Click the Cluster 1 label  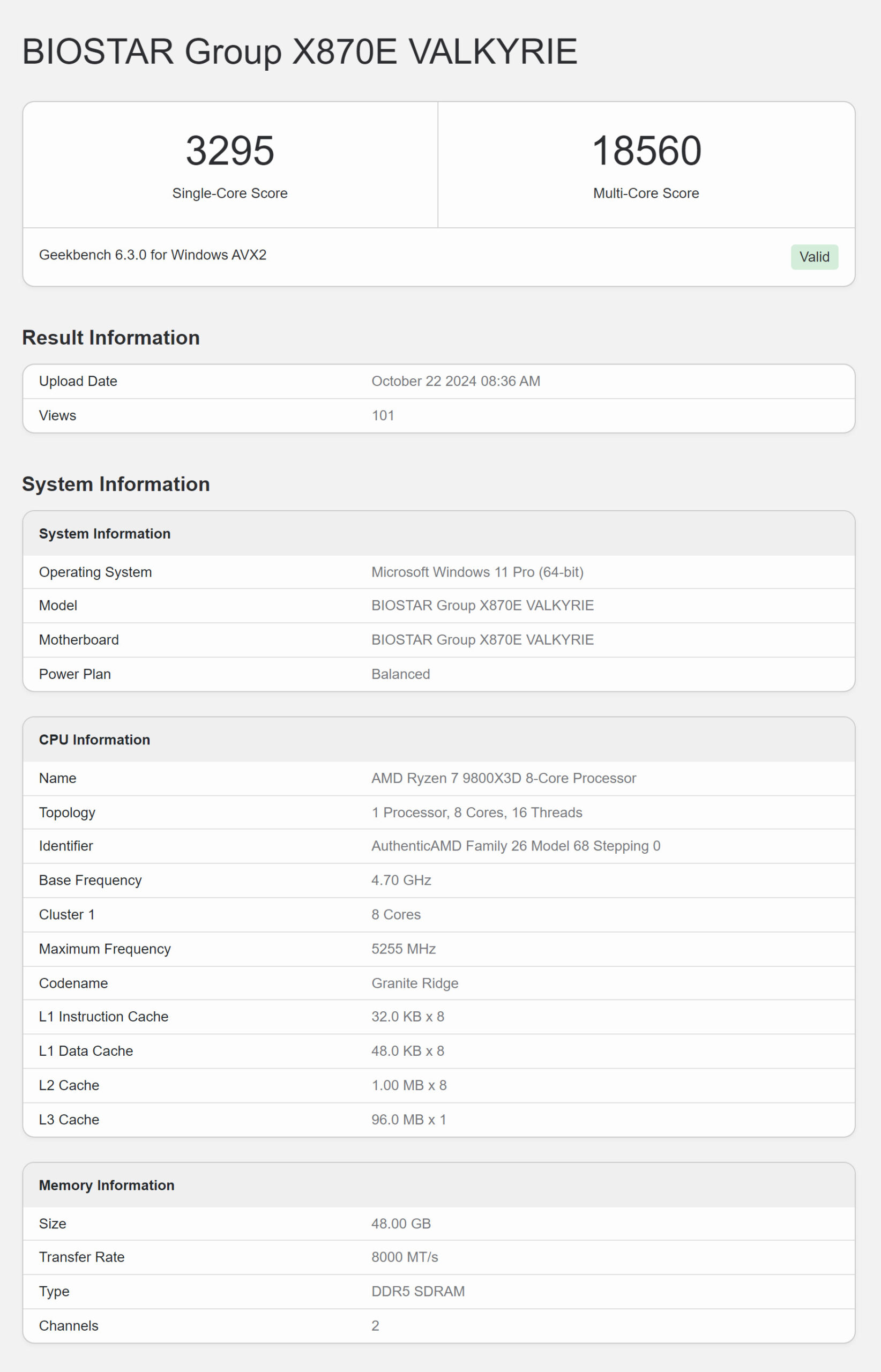(x=67, y=914)
